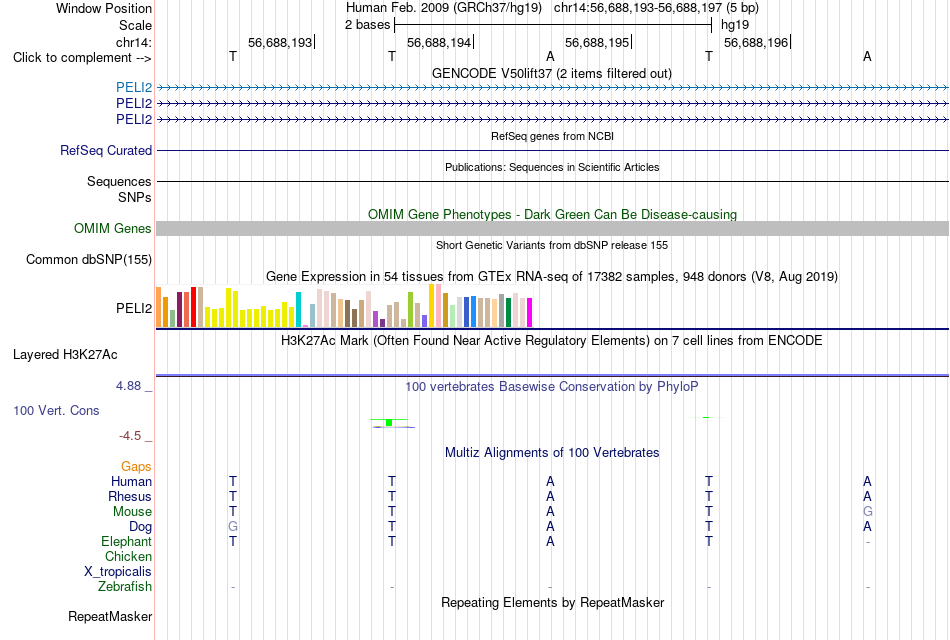Click the 'Human Feb. 2009 (GRCh37/hg19)' text
Viewport: 950px width, 640px height.
pos(444,8)
